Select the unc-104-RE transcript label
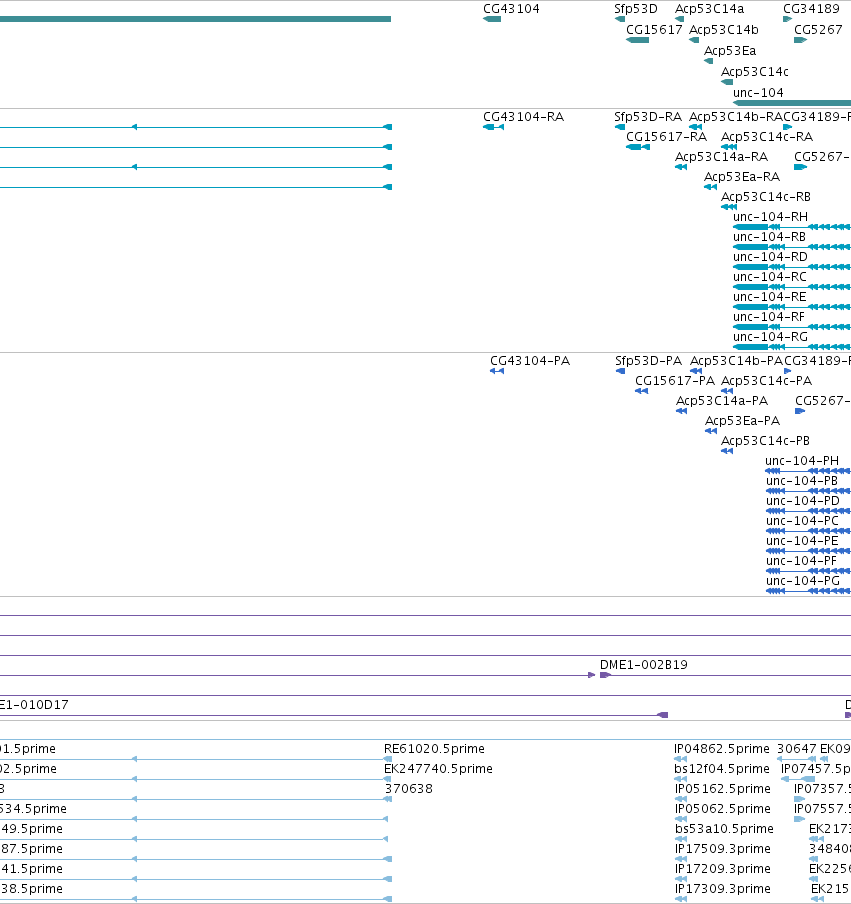The image size is (851, 904). (769, 296)
